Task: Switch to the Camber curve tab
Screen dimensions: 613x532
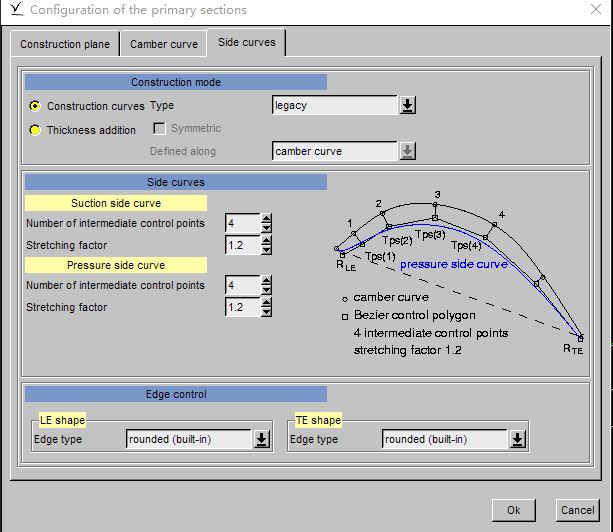Action: tap(163, 45)
